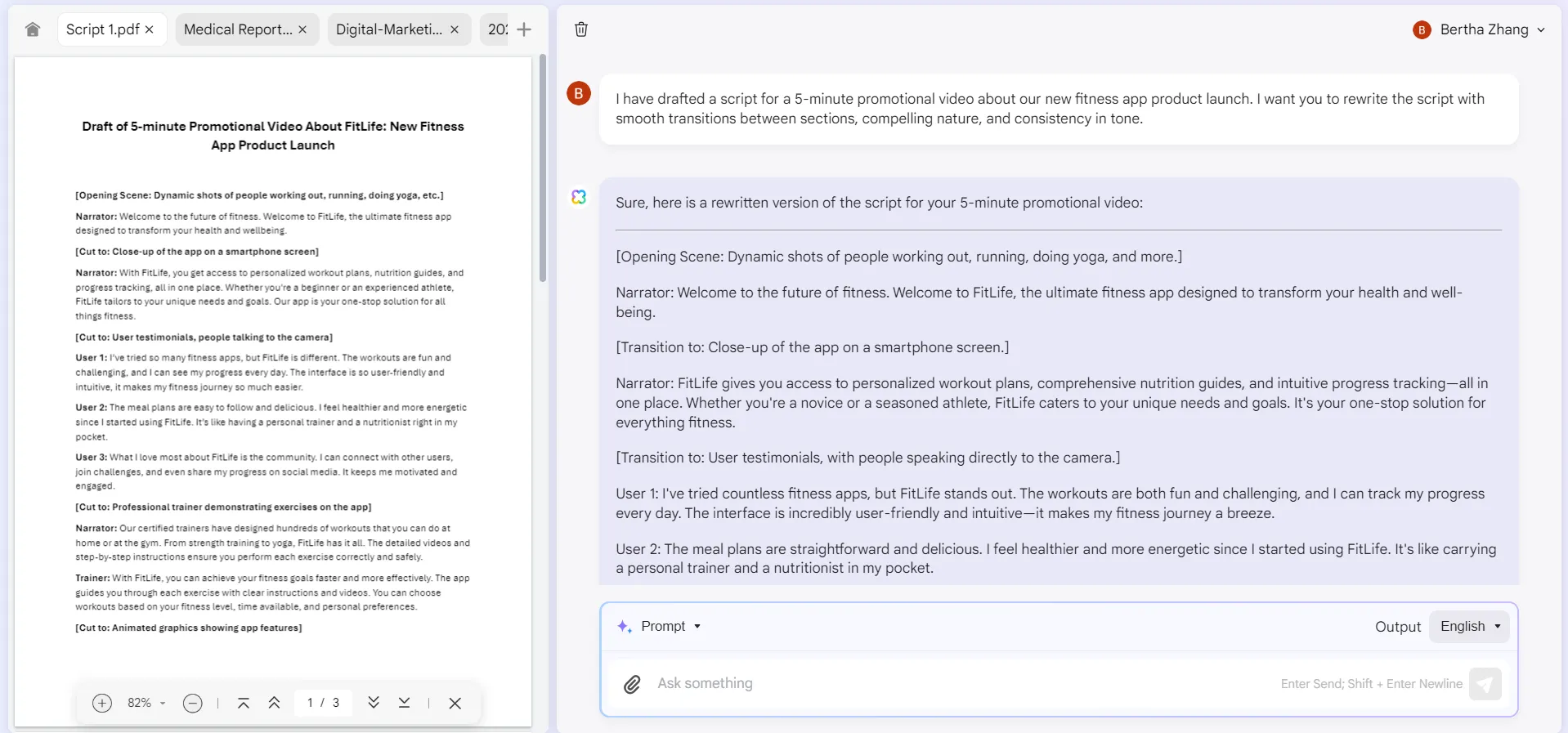Click Bertha Zhang's red avatar in header

1422,30
